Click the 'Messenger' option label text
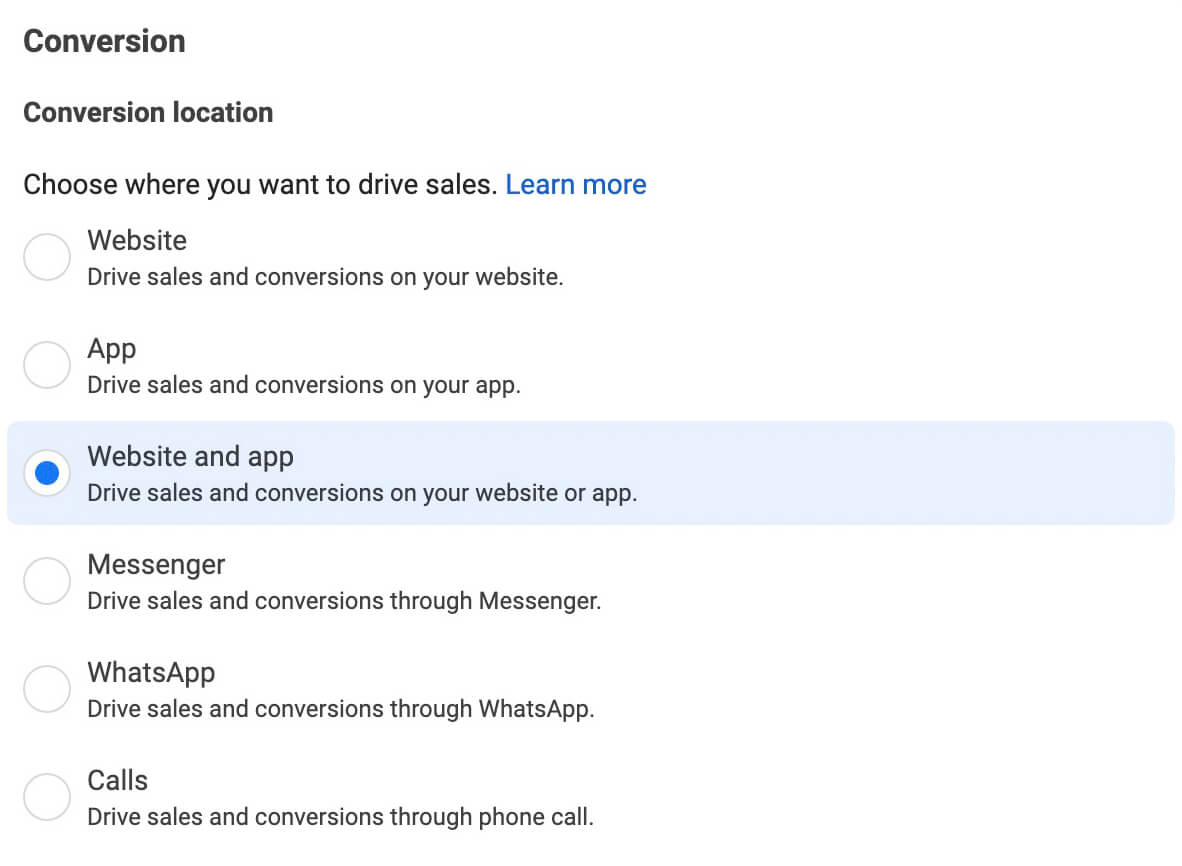 [156, 565]
